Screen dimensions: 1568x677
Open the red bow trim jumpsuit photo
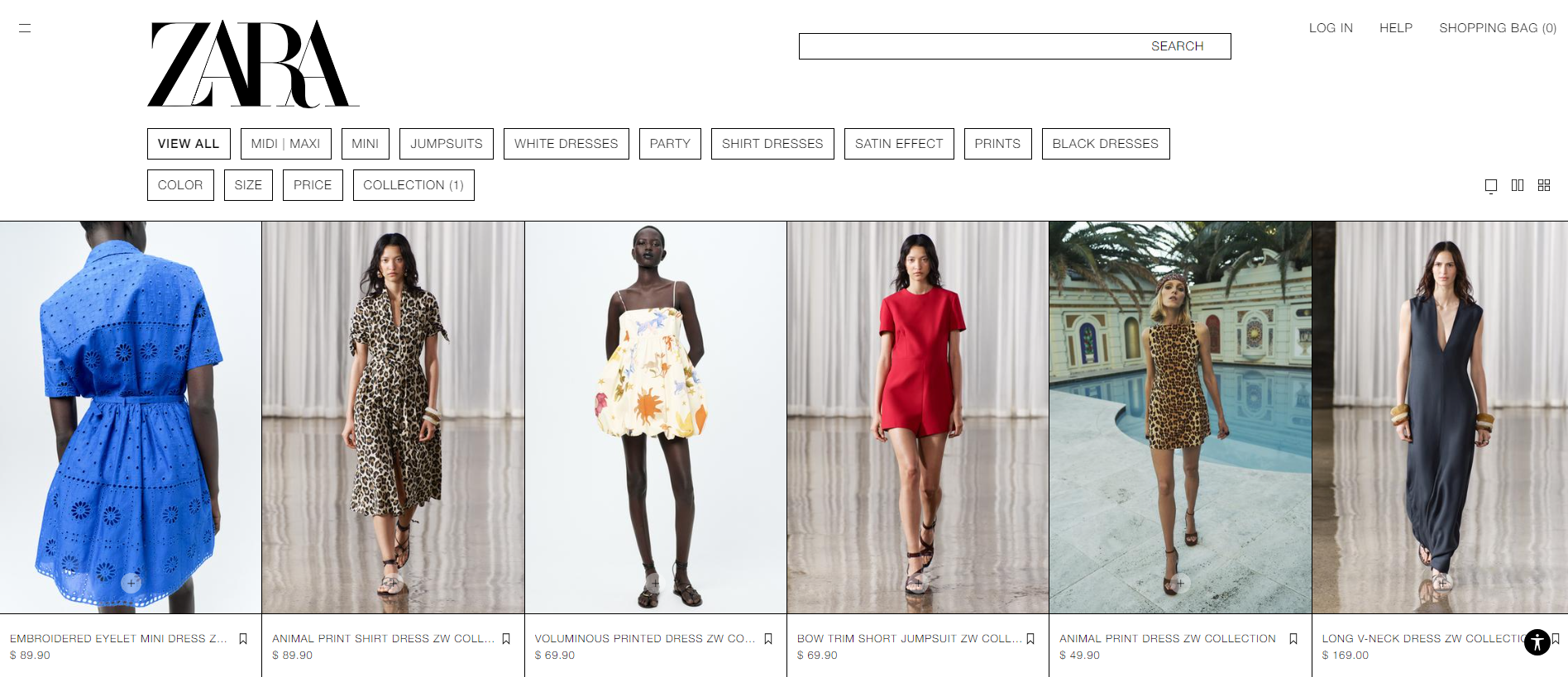(918, 417)
